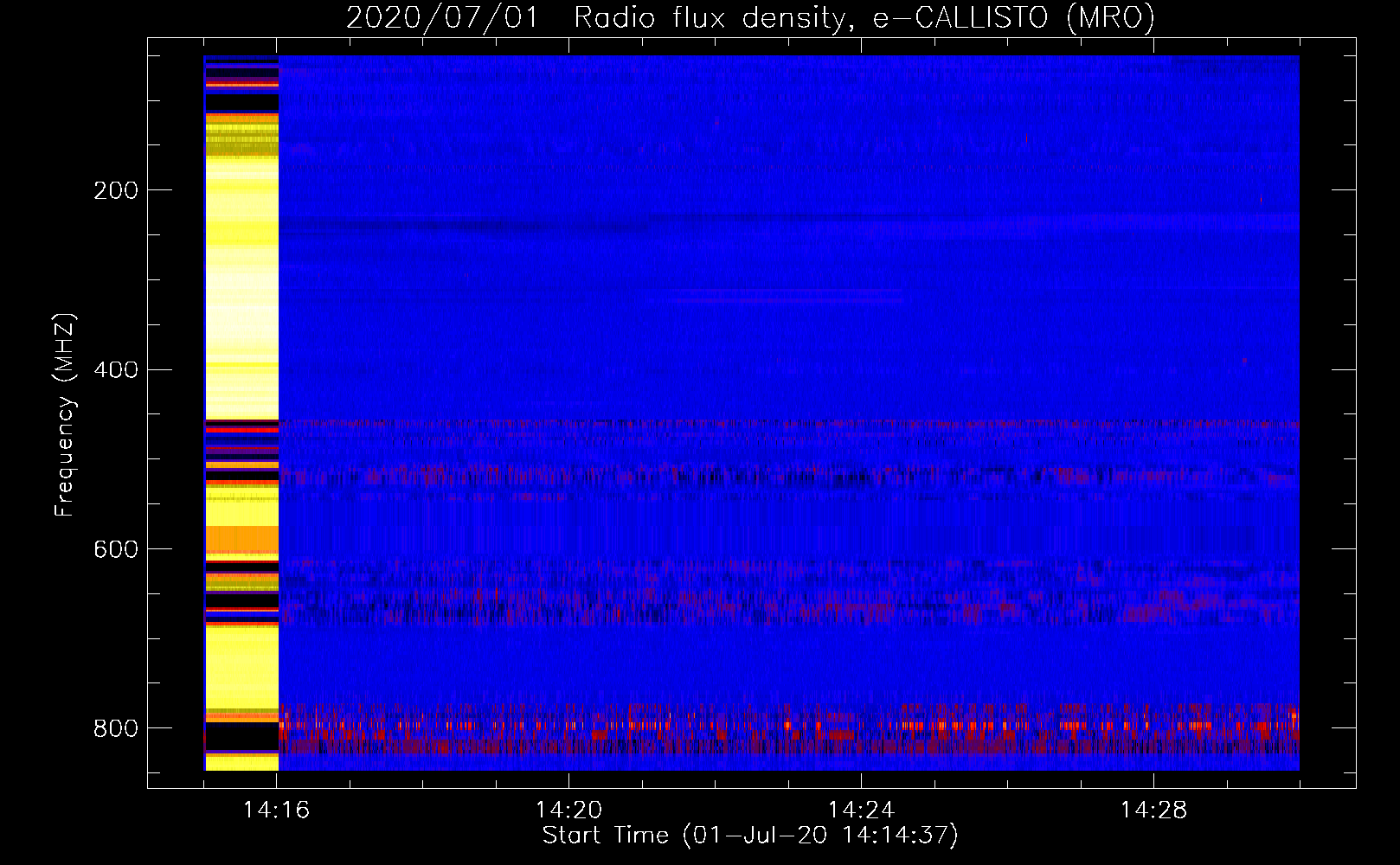Click the plot title '2020/07/01 Radio flux density'
The image size is (1400, 865).
tap(594, 17)
